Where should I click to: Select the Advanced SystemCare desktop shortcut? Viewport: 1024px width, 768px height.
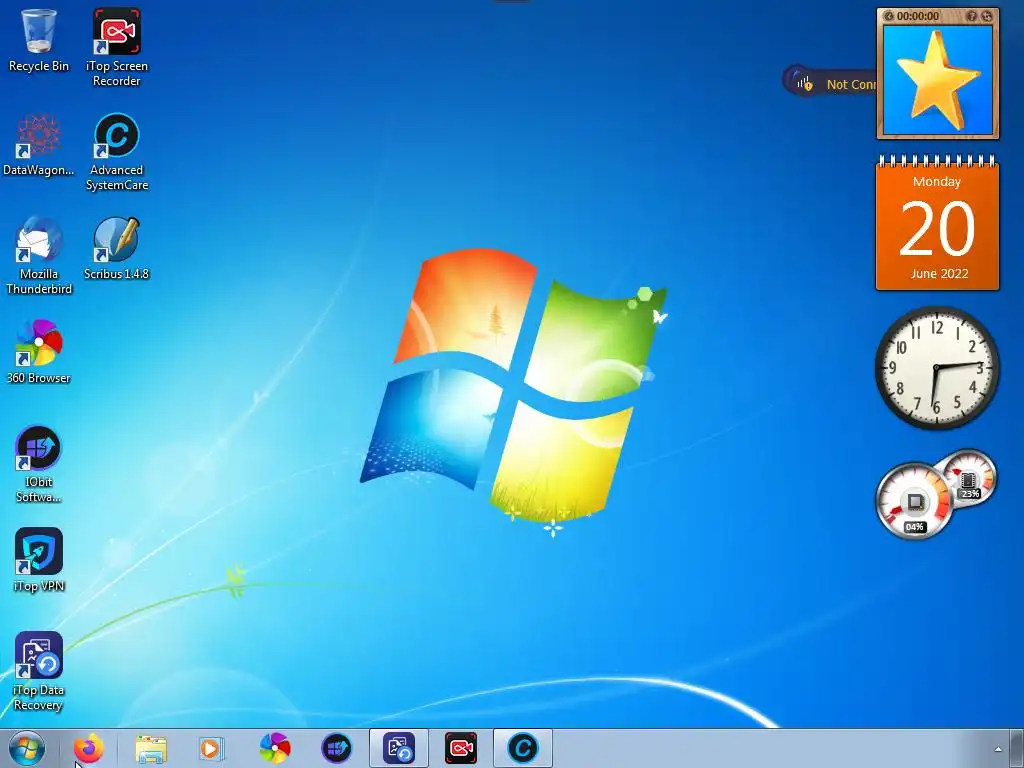116,152
